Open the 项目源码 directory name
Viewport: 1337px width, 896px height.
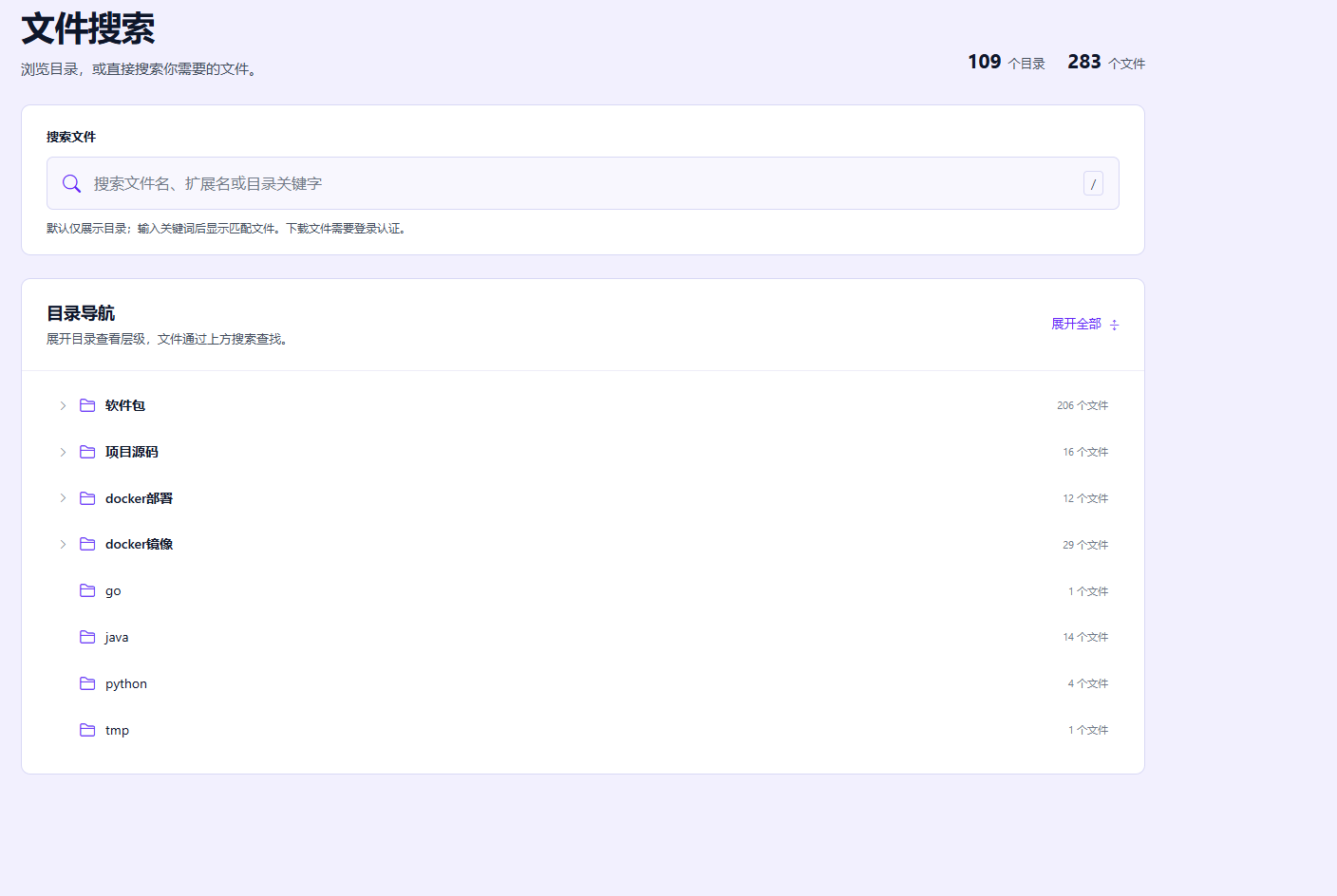132,452
